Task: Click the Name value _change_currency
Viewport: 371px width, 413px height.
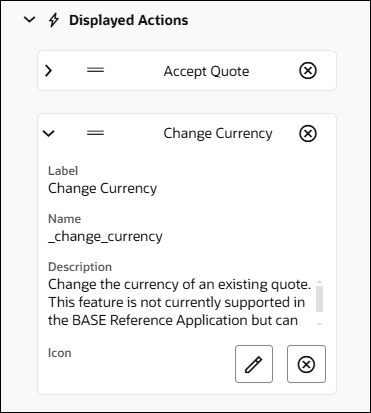Action: click(105, 237)
